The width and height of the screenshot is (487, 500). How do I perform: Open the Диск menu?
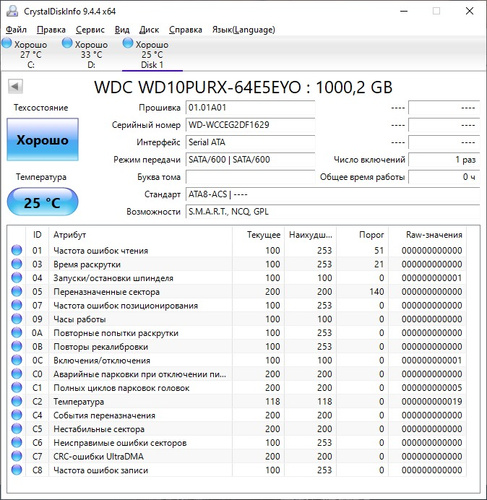click(x=149, y=30)
